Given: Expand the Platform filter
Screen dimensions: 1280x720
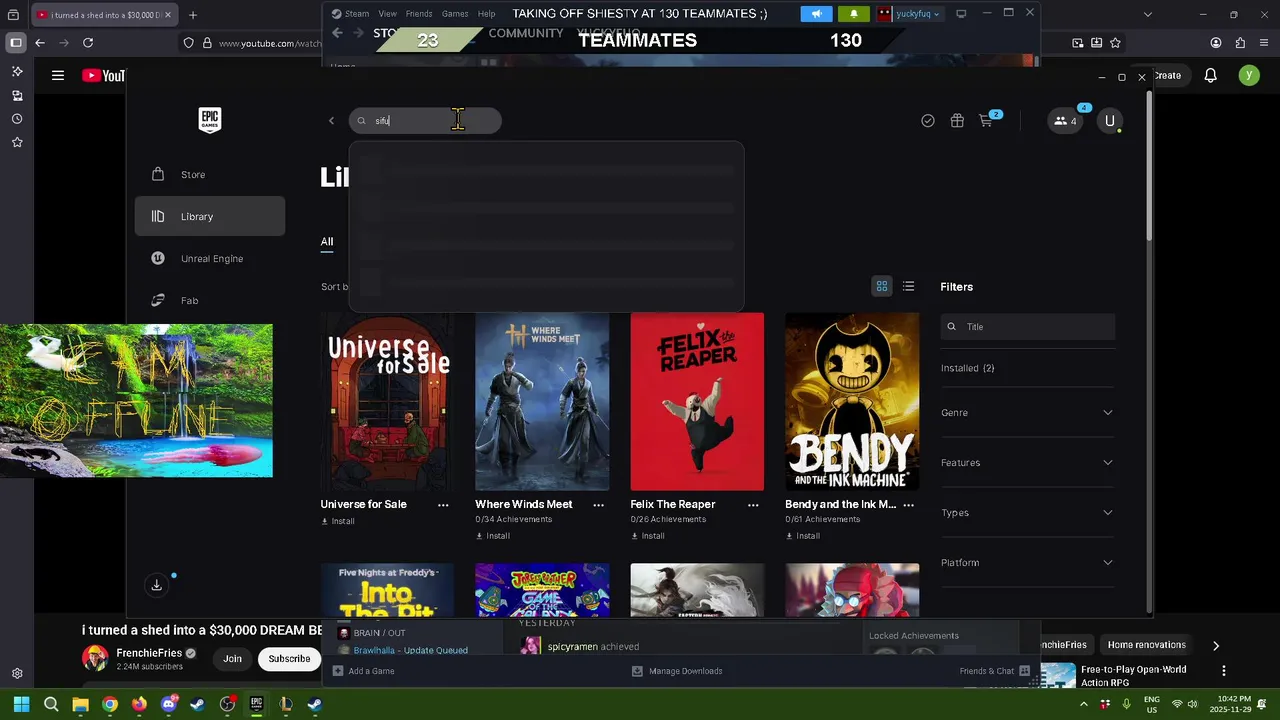Looking at the screenshot, I should tap(1027, 563).
